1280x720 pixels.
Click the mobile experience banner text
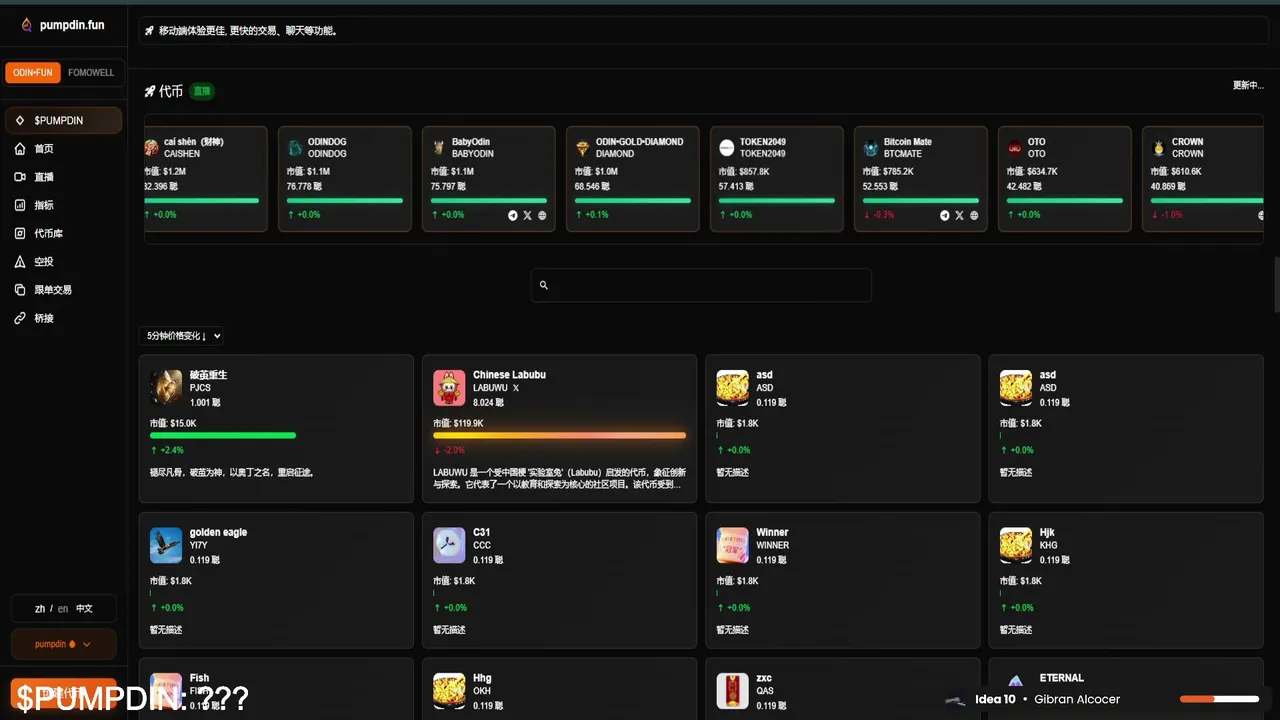coord(248,31)
